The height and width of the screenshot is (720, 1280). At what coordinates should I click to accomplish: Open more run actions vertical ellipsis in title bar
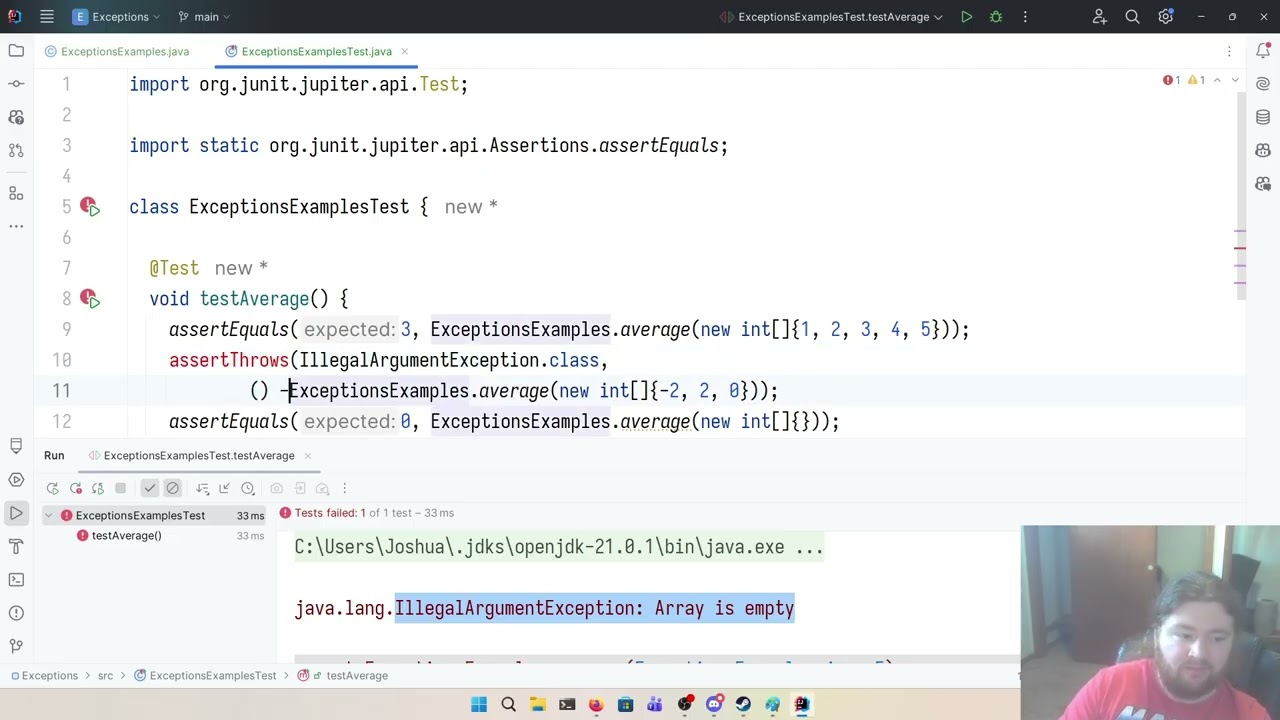point(1025,17)
